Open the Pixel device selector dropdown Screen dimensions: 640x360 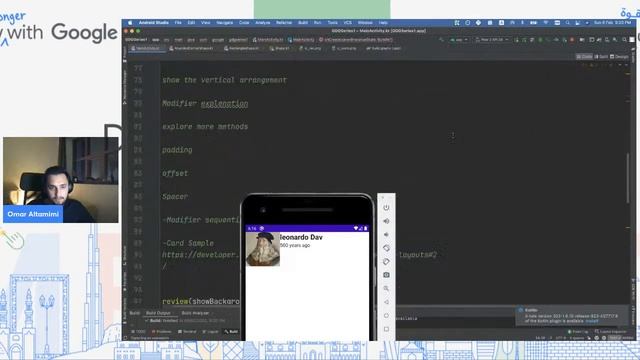[491, 40]
